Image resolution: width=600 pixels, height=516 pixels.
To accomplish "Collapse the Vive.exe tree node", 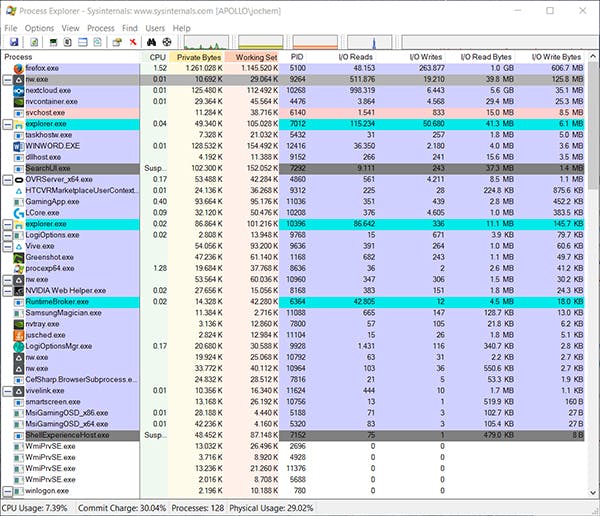I will [7, 247].
